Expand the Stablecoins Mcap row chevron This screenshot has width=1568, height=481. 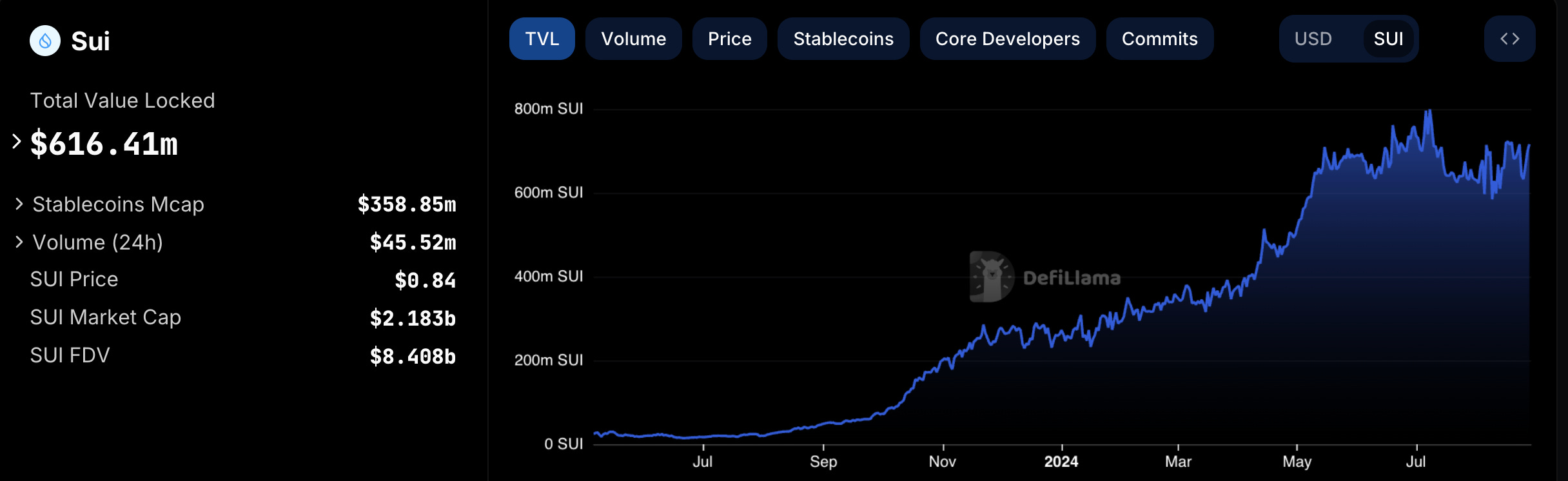19,204
